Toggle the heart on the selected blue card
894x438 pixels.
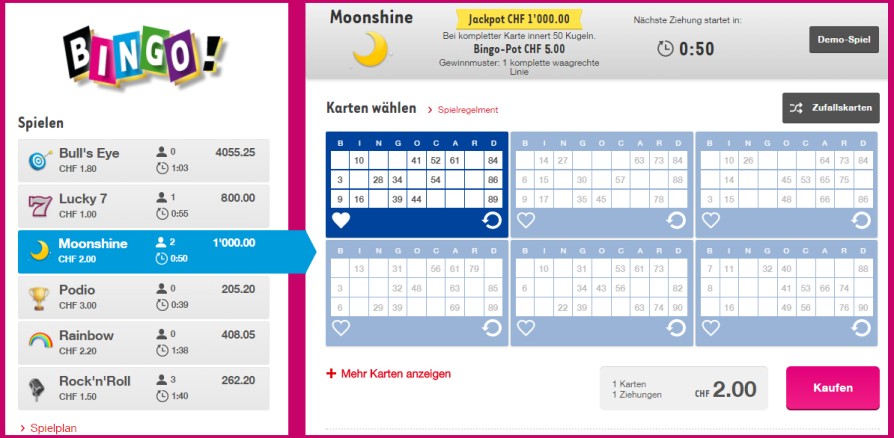pos(341,221)
